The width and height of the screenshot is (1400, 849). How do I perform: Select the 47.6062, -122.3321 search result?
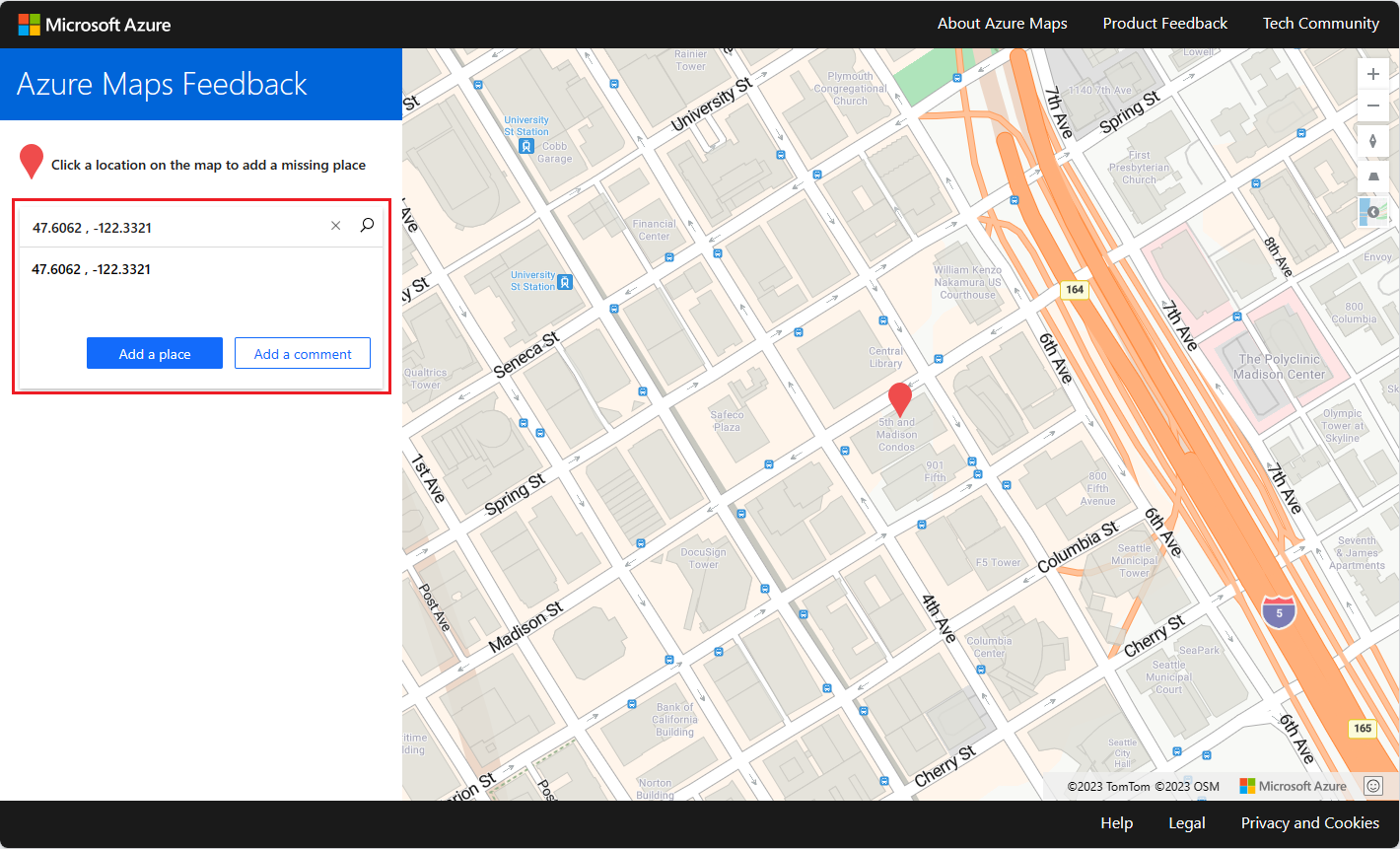92,269
